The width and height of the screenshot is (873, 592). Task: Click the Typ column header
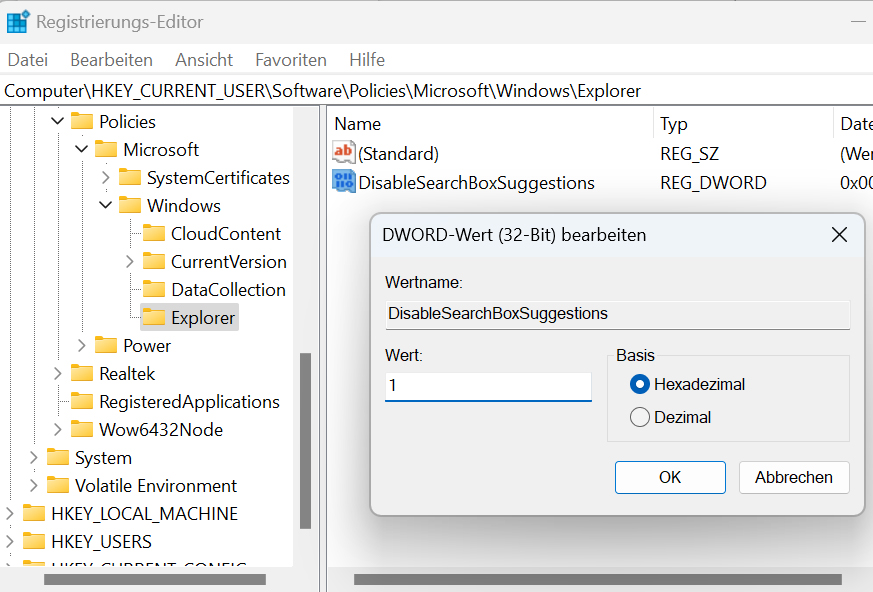(x=743, y=124)
